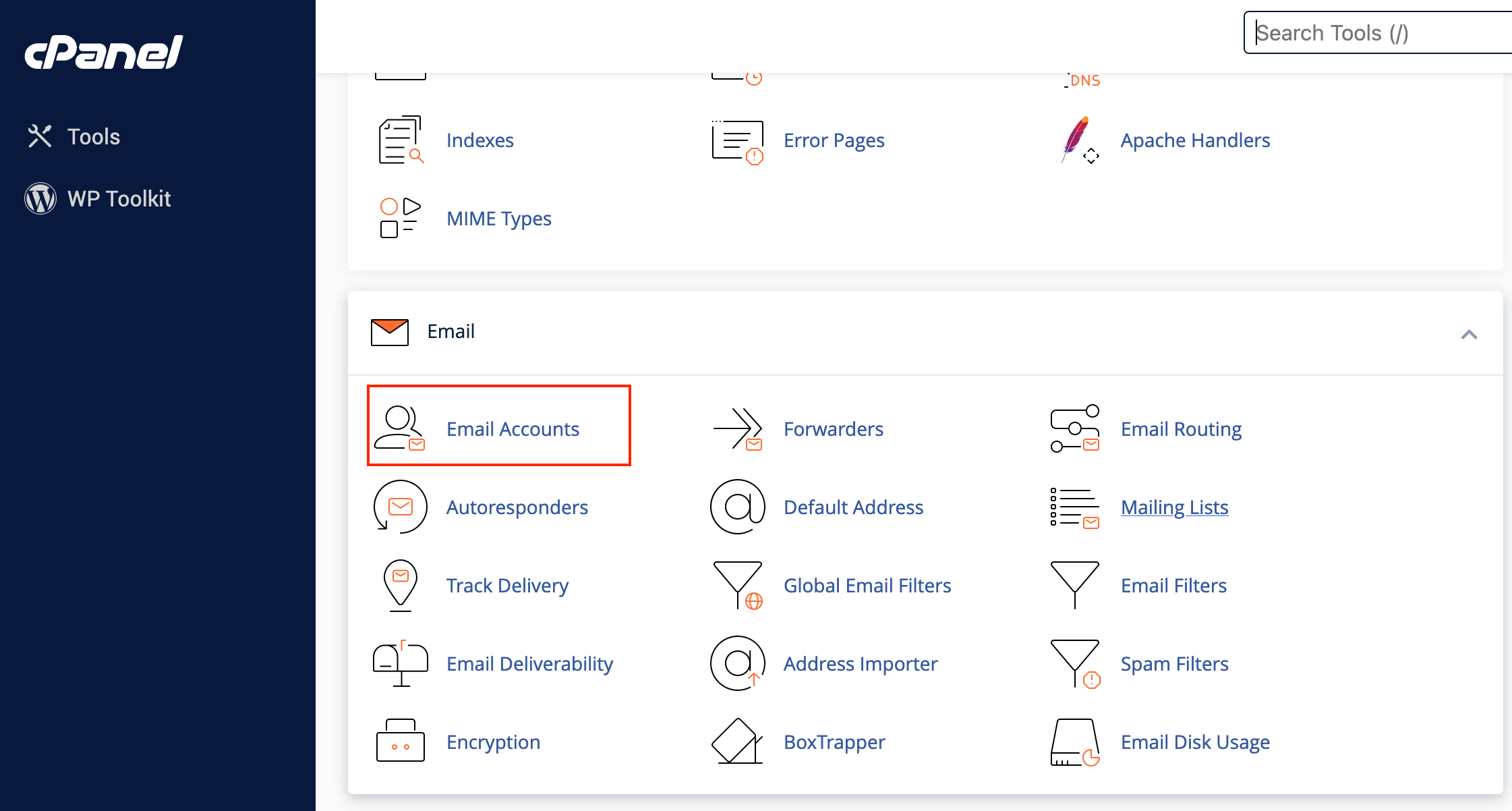Open the Email Accounts link

pyautogui.click(x=513, y=429)
